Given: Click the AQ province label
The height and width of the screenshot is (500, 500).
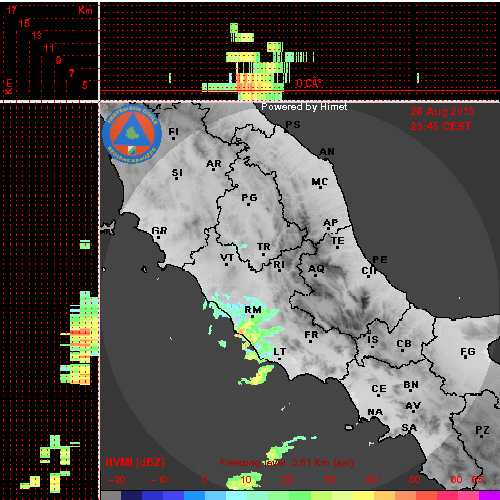Looking at the screenshot, I should coord(316,268).
